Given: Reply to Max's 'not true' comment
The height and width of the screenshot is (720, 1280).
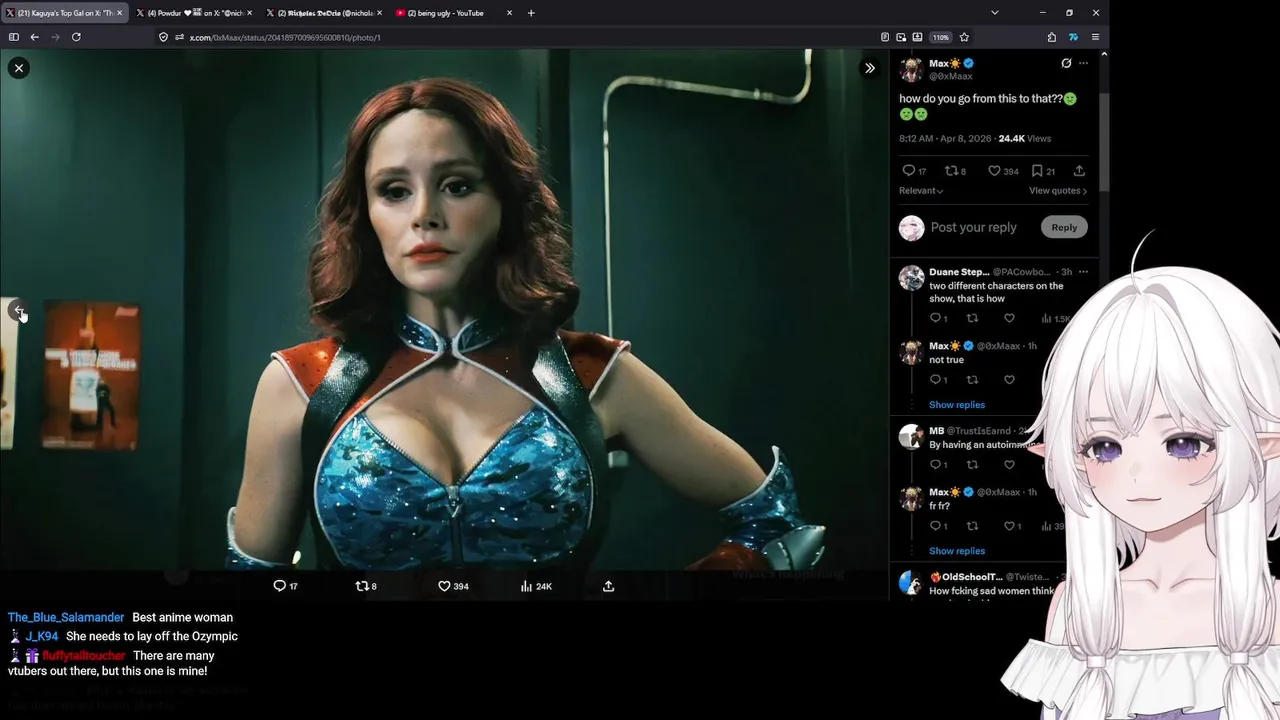Looking at the screenshot, I should click(x=936, y=379).
